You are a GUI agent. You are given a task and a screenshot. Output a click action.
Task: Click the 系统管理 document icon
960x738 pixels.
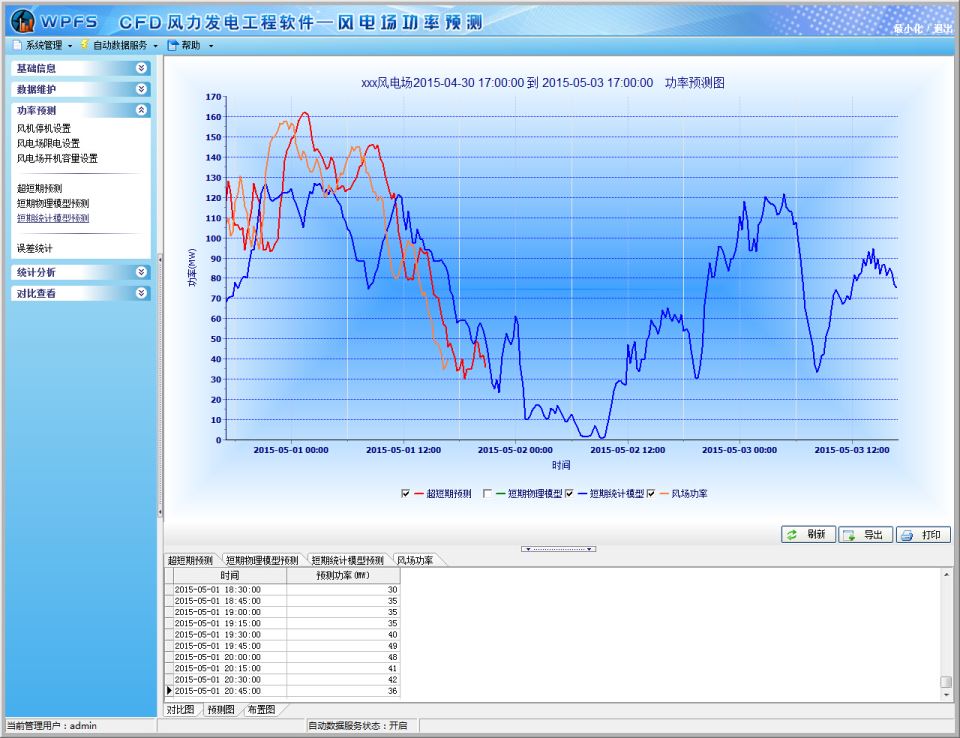(17, 45)
